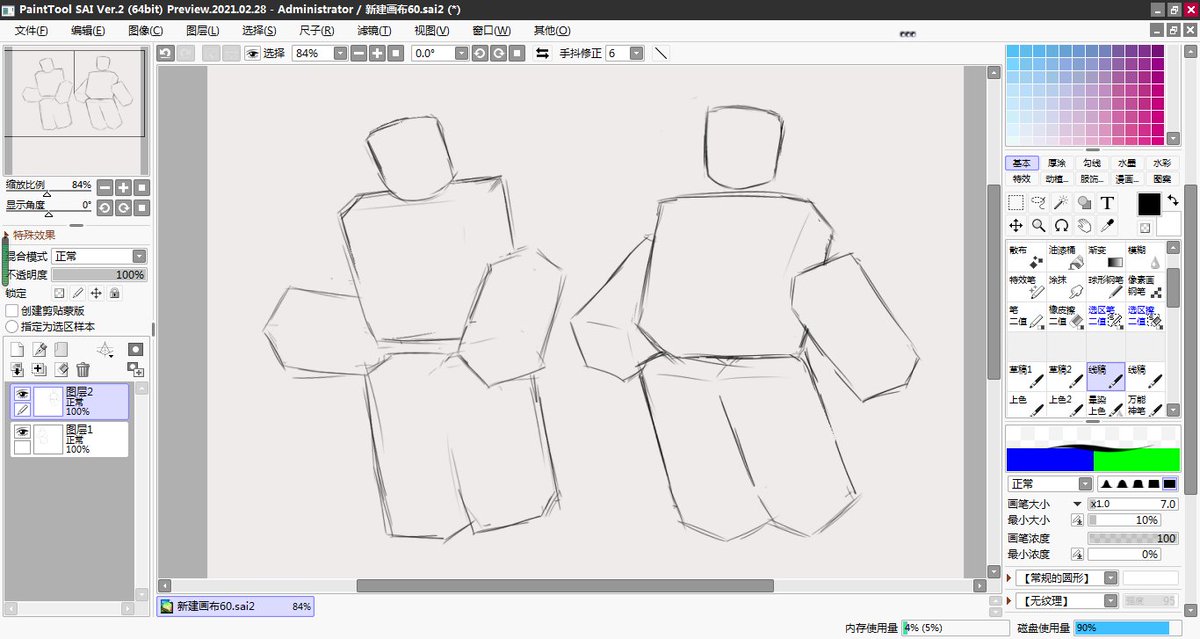Undo with the toolbar undo arrow
The width and height of the screenshot is (1200, 639).
[165, 53]
